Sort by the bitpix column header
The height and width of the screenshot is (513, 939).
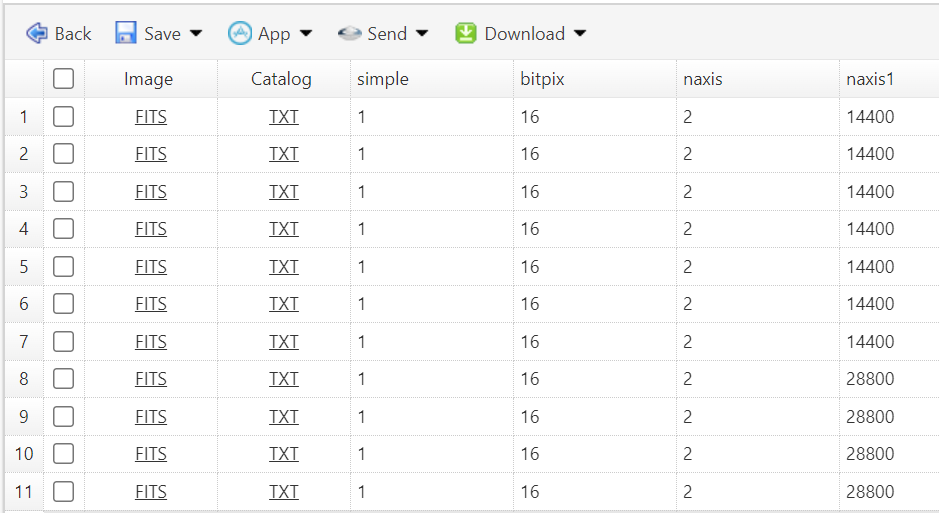point(543,79)
